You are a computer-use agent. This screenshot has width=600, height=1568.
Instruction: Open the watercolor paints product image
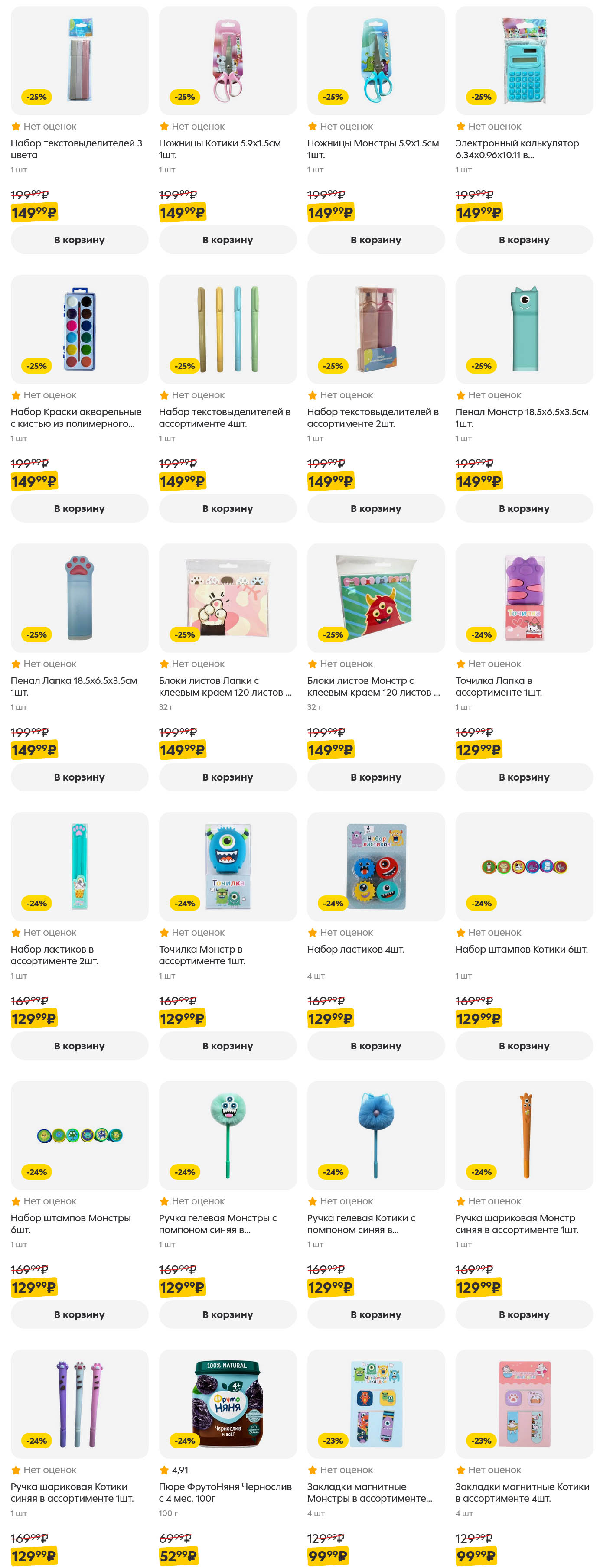click(x=79, y=329)
